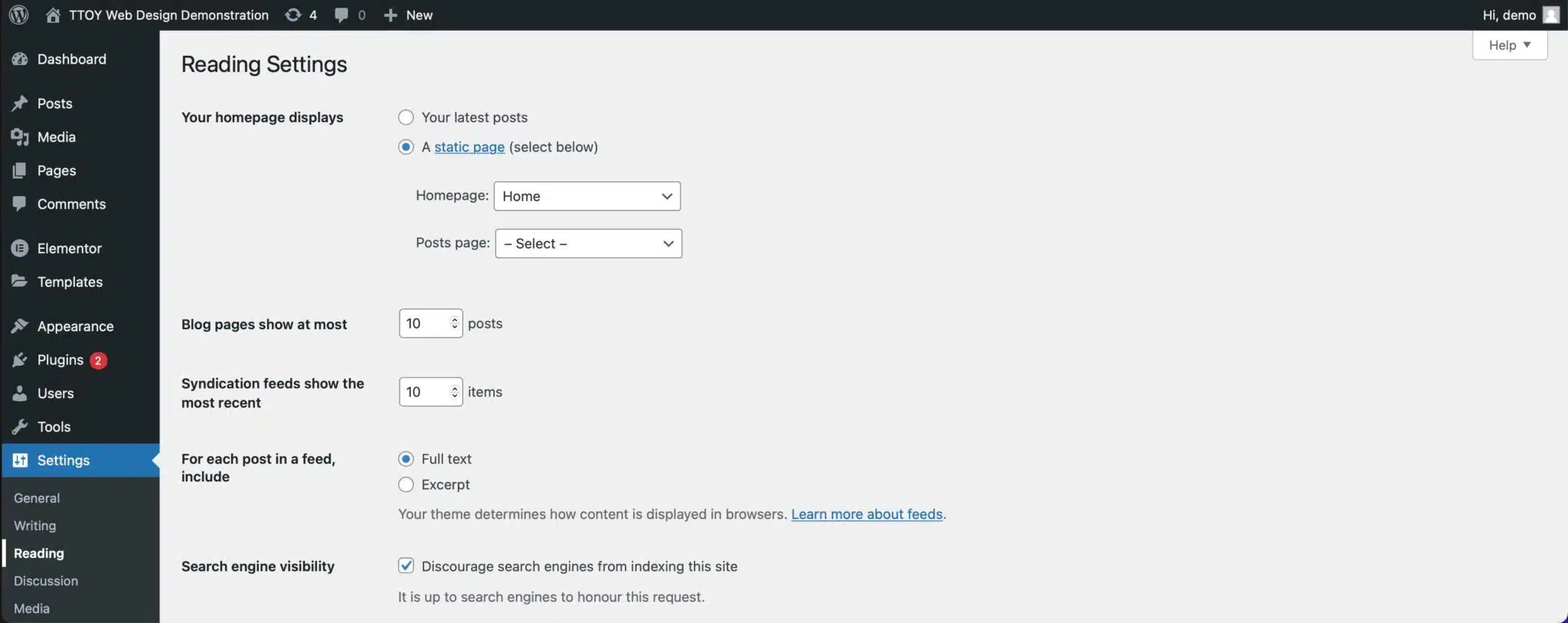Click the Appearance paintbrush icon
Image resolution: width=1568 pixels, height=623 pixels.
pyautogui.click(x=20, y=326)
